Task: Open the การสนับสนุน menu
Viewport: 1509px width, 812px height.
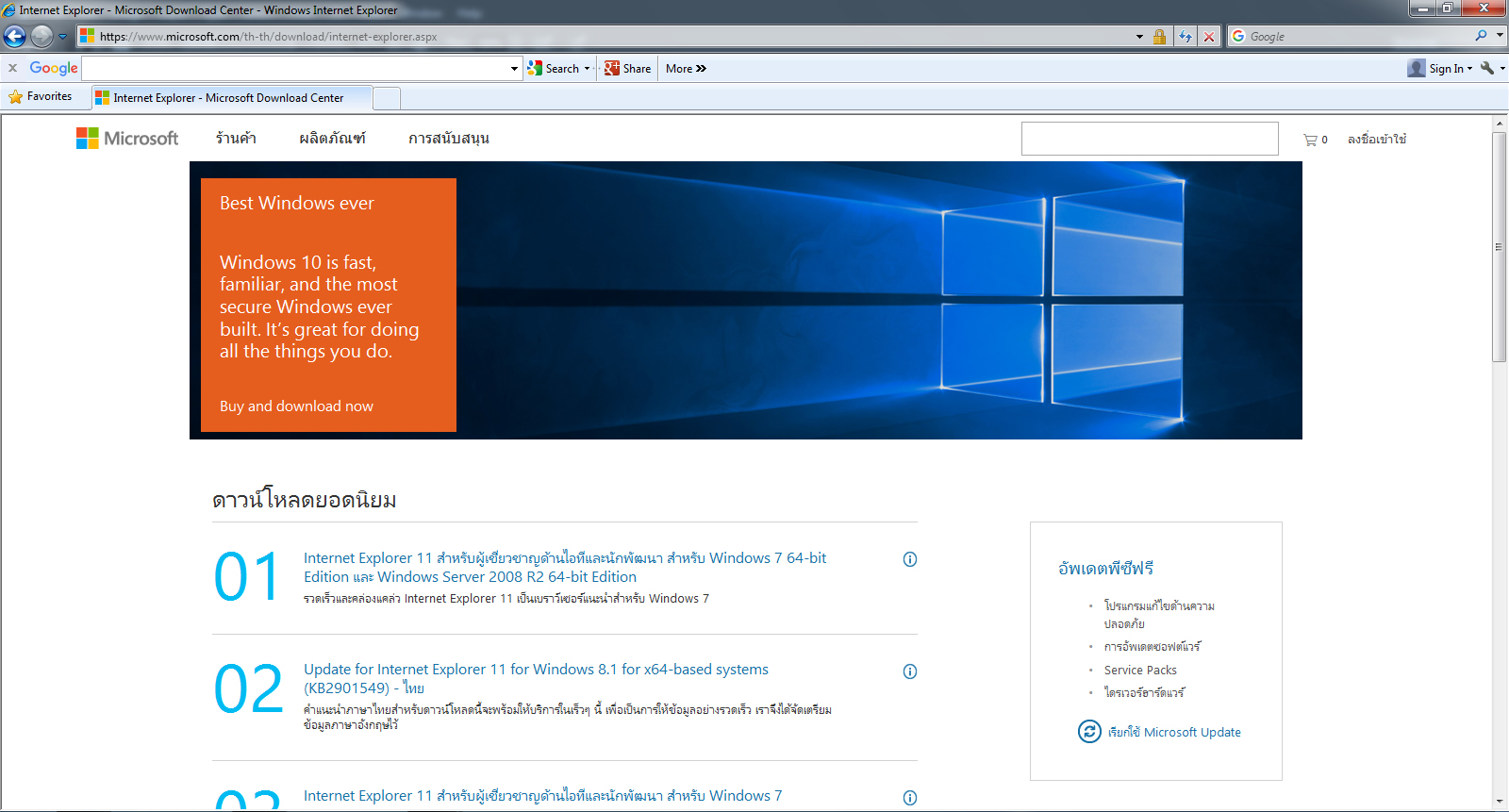Action: tap(448, 139)
